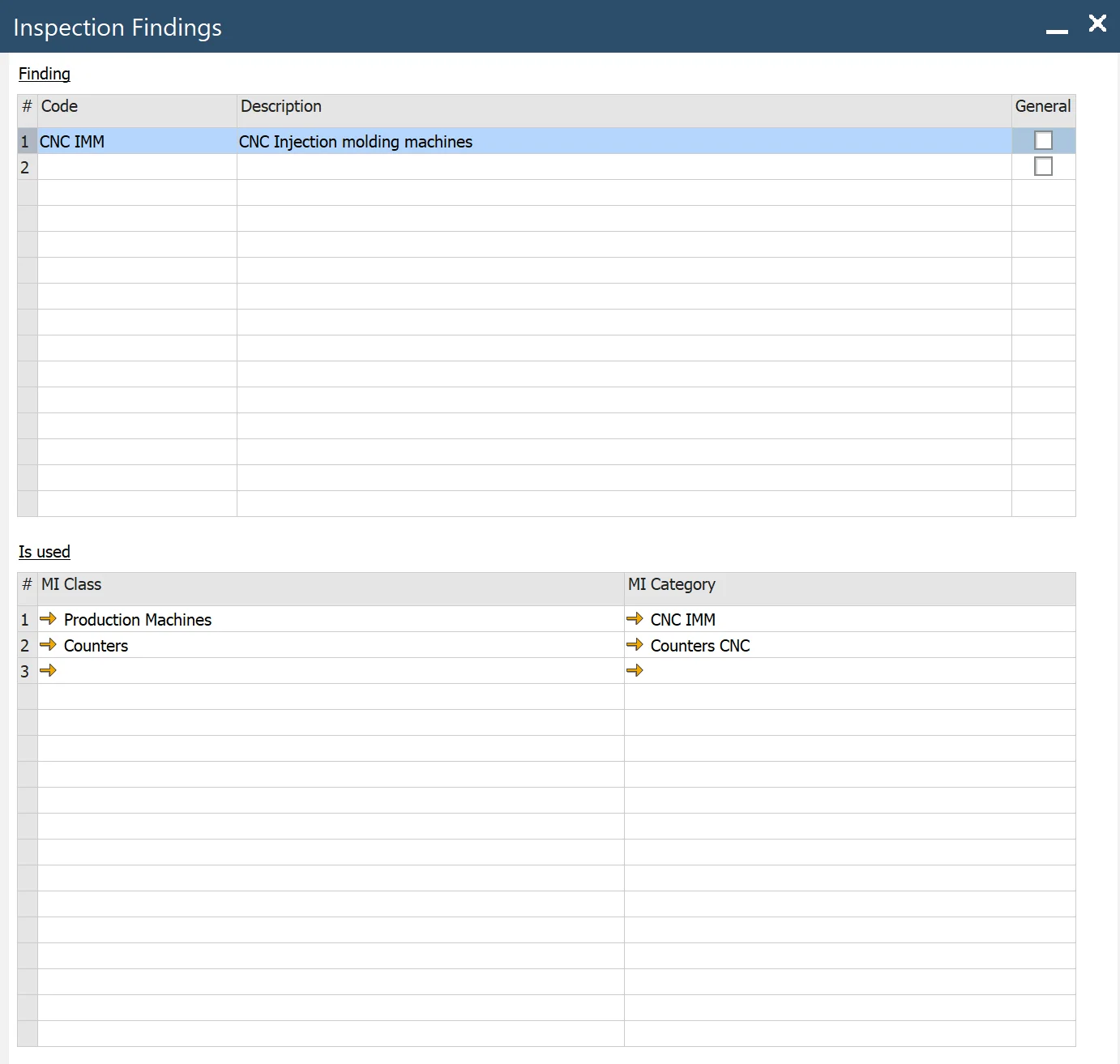Click the MI Category column header
1120x1064 pixels.
849,585
